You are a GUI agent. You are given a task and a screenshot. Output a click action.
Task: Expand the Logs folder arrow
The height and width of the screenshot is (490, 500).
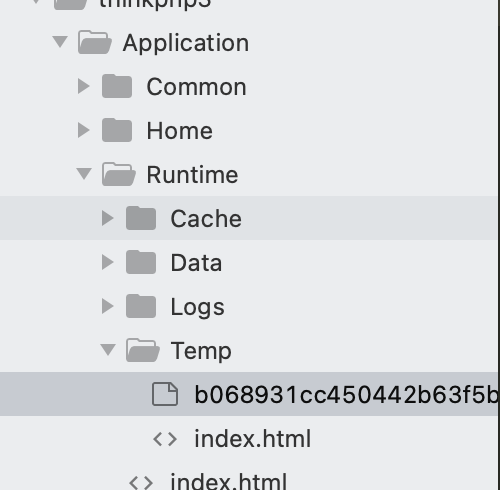tap(108, 306)
